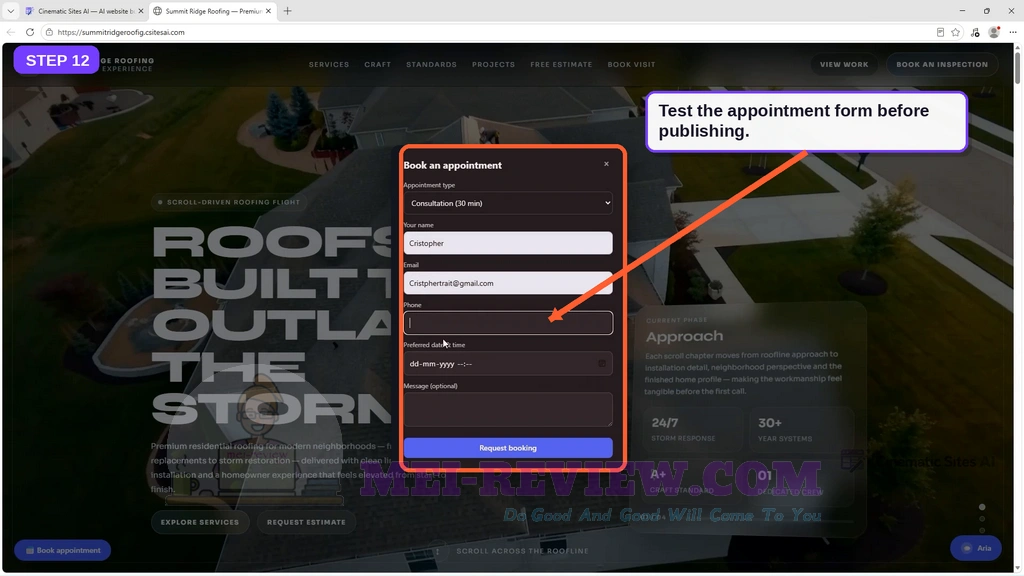This screenshot has width=1024, height=576.
Task: Open the tab search dropdown arrow
Action: pyautogui.click(x=10, y=11)
